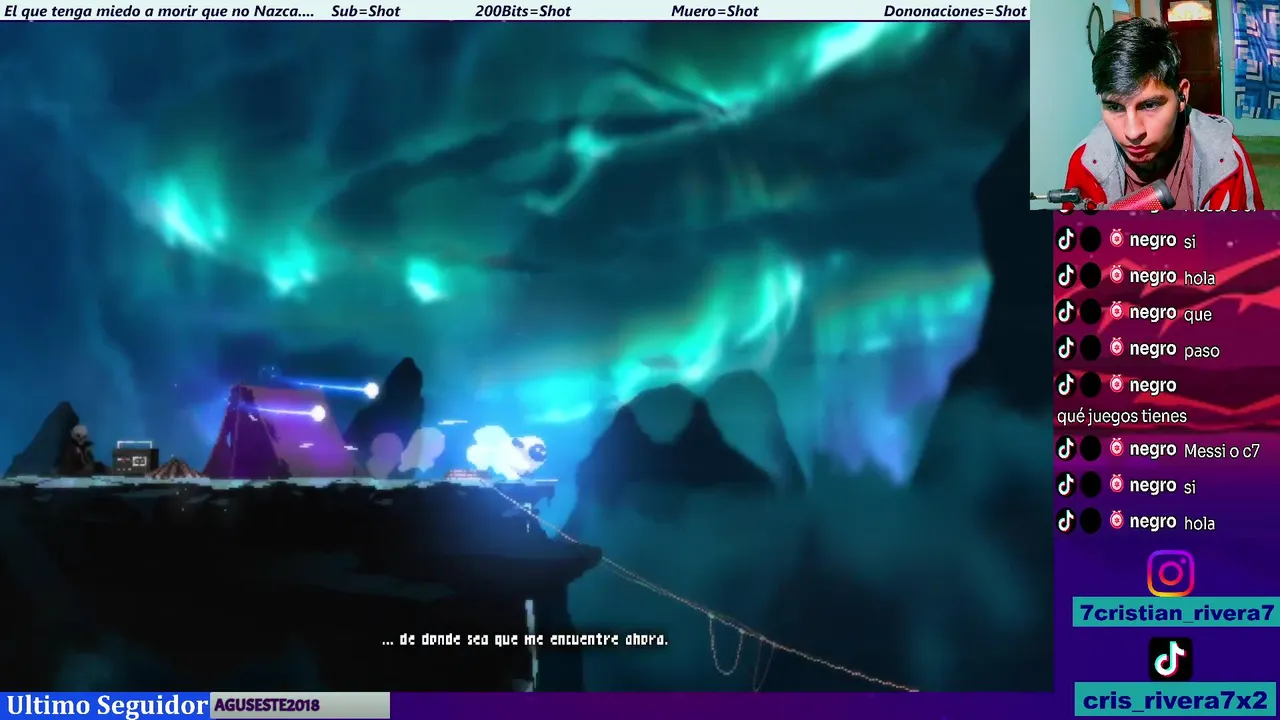Screen dimensions: 1280x720
Task: Click the TikTok icon beside 'negro paso'
Action: [1066, 348]
